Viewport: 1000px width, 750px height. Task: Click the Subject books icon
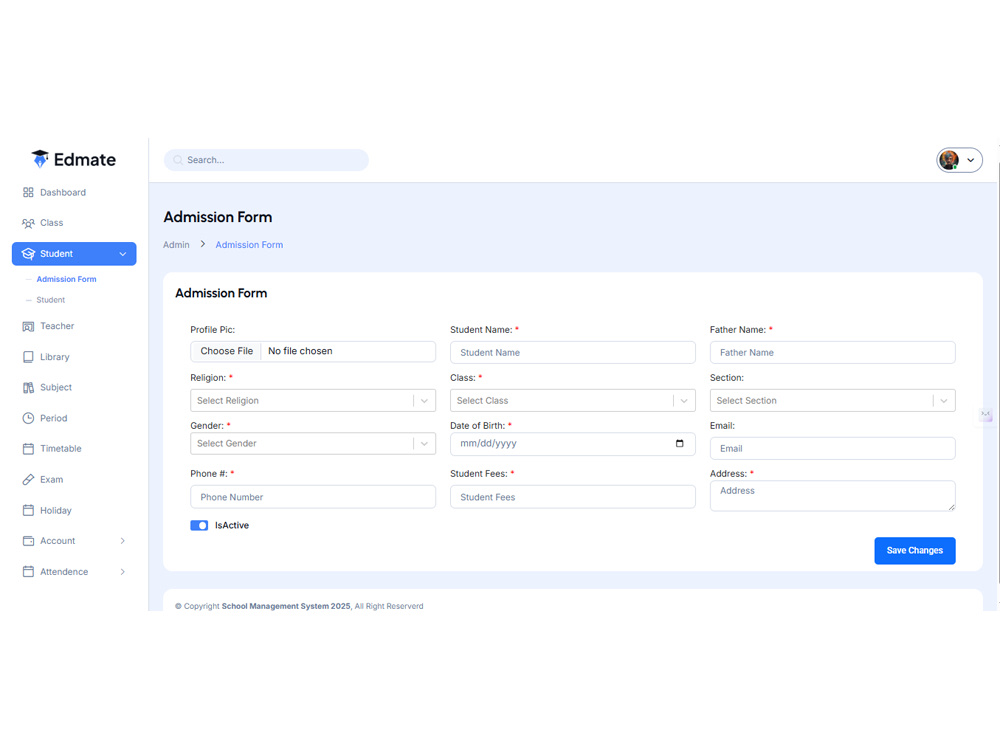coord(28,388)
